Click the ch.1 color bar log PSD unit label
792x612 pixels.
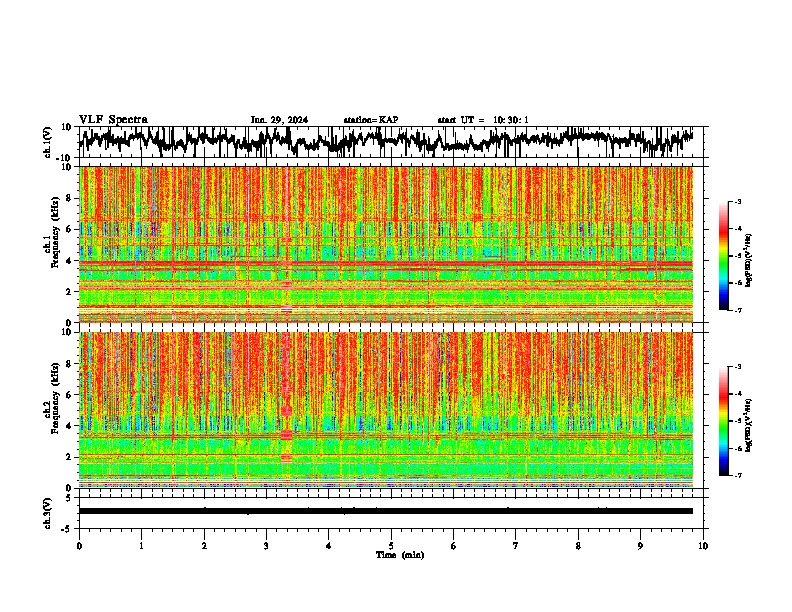click(x=749, y=261)
